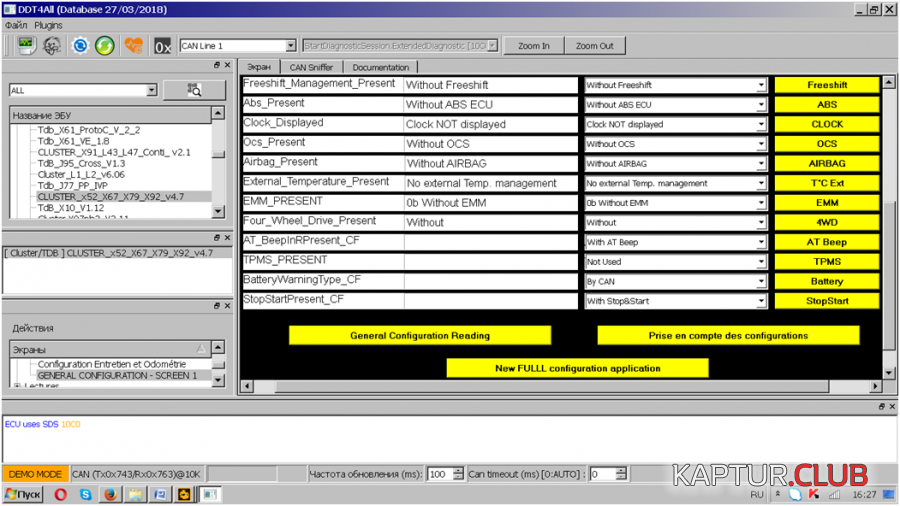This screenshot has width=900, height=506.
Task: Click the Пуск start button
Action: (23, 494)
